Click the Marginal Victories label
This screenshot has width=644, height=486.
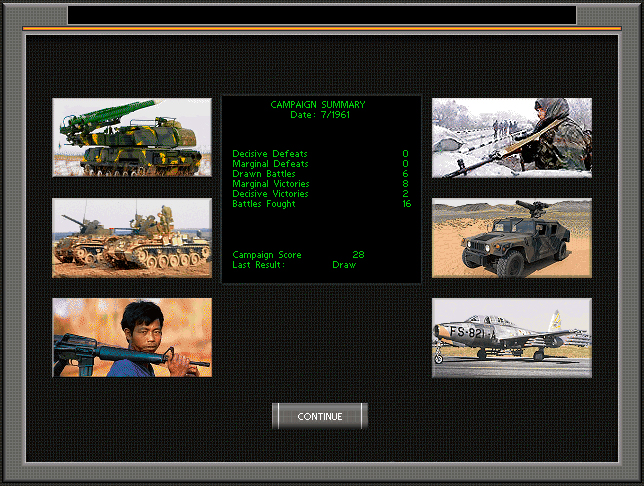(271, 184)
